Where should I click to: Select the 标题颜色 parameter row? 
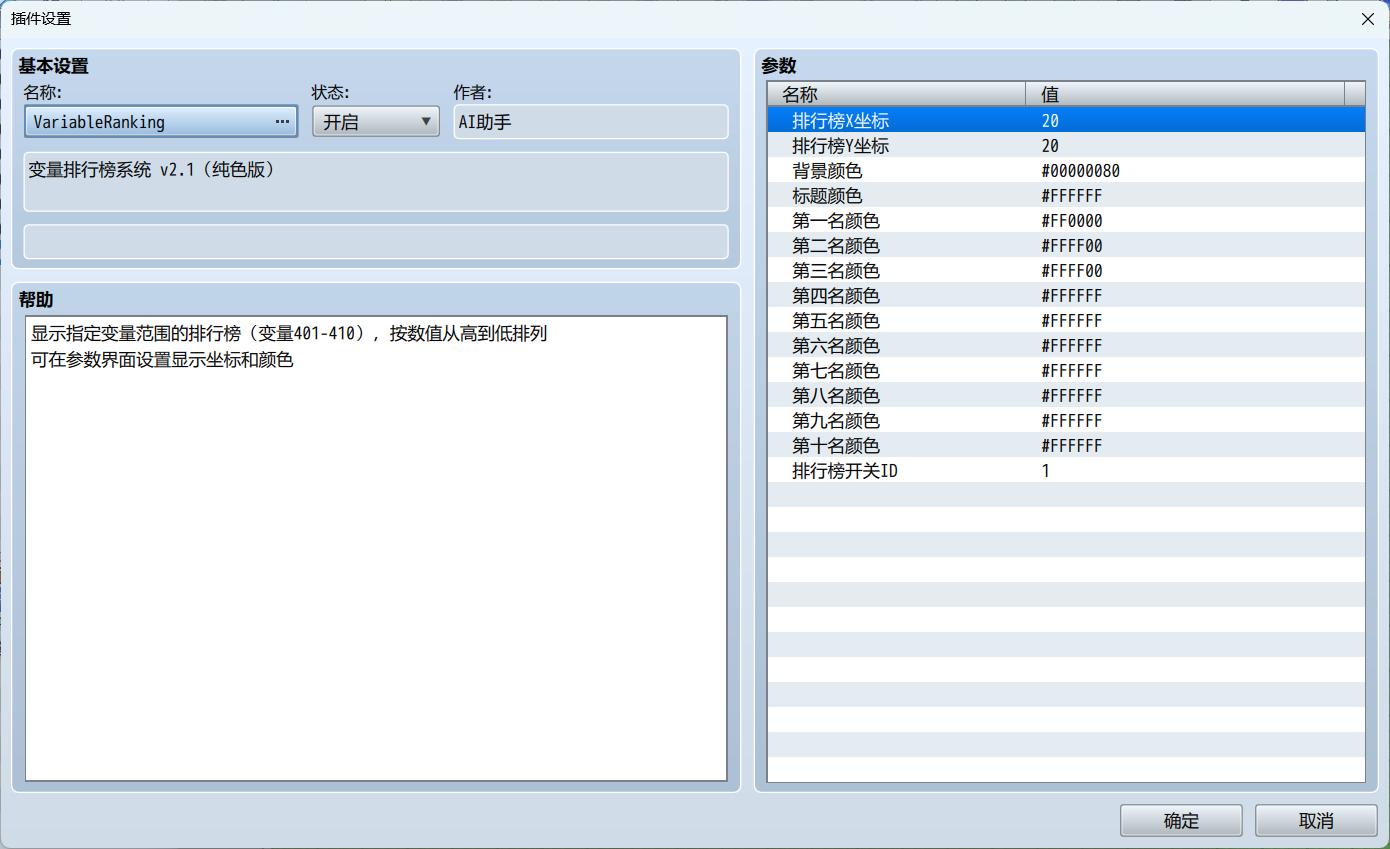point(1067,195)
